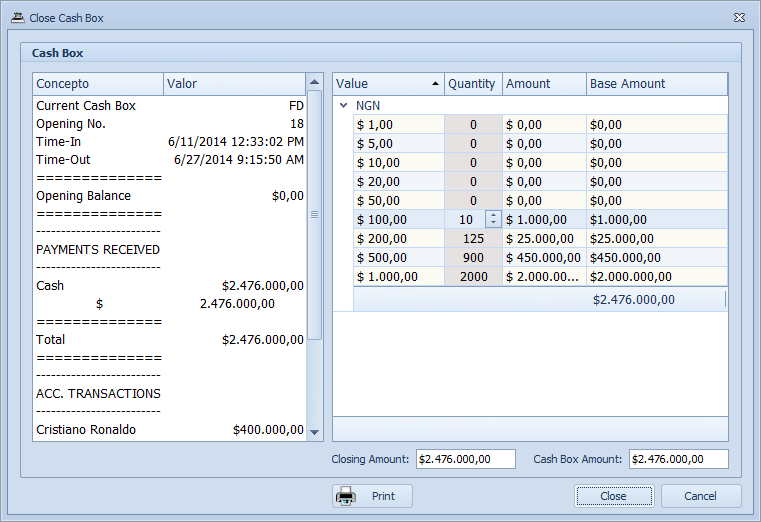
Task: Sort by the Value column header
Action: pos(388,84)
